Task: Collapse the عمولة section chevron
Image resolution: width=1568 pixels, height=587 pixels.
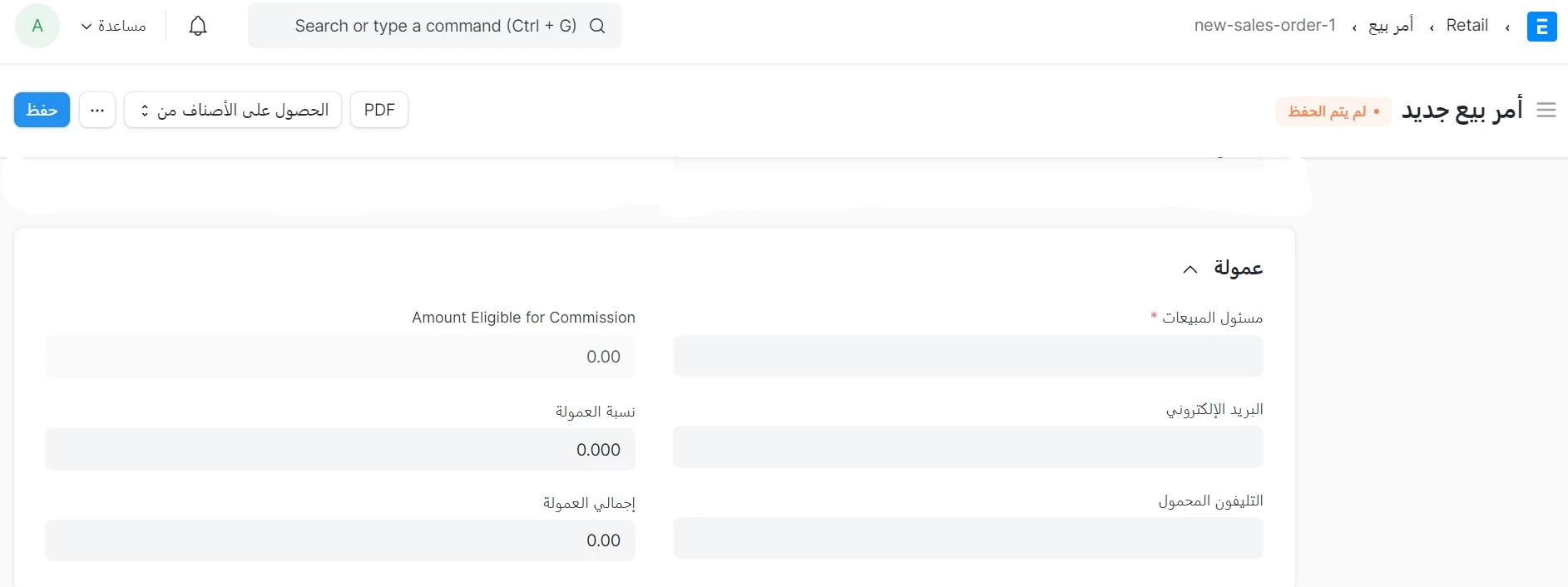Action: coord(1190,269)
